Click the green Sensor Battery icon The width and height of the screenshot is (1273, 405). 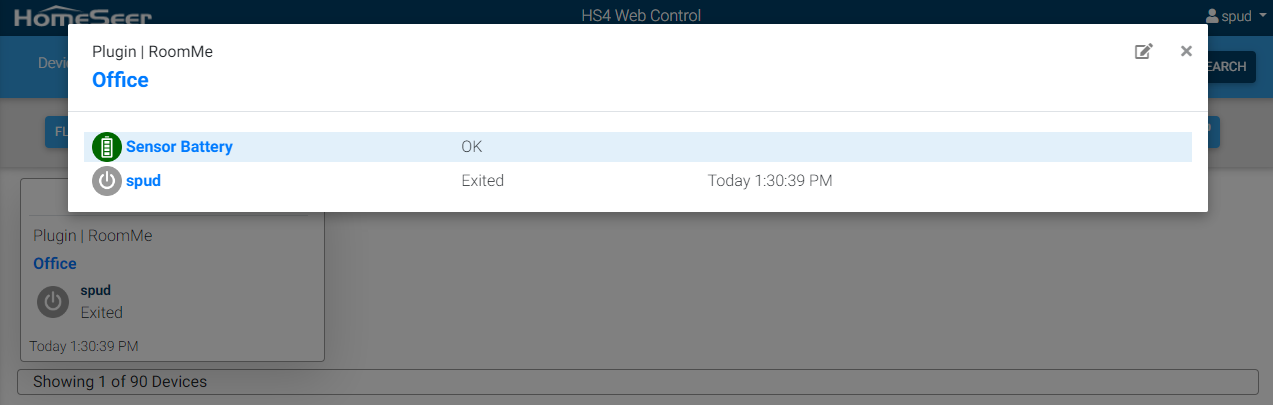[107, 147]
